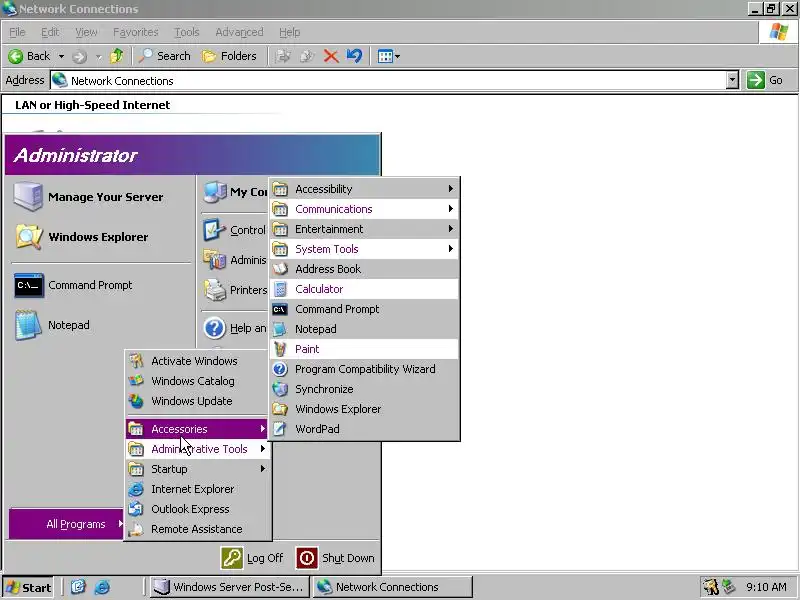The height and width of the screenshot is (600, 800).
Task: Click the WordPad icon
Action: [280, 429]
